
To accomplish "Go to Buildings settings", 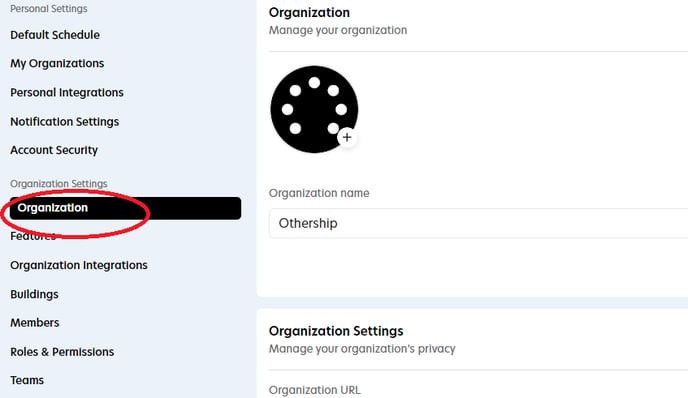I will coord(34,294).
